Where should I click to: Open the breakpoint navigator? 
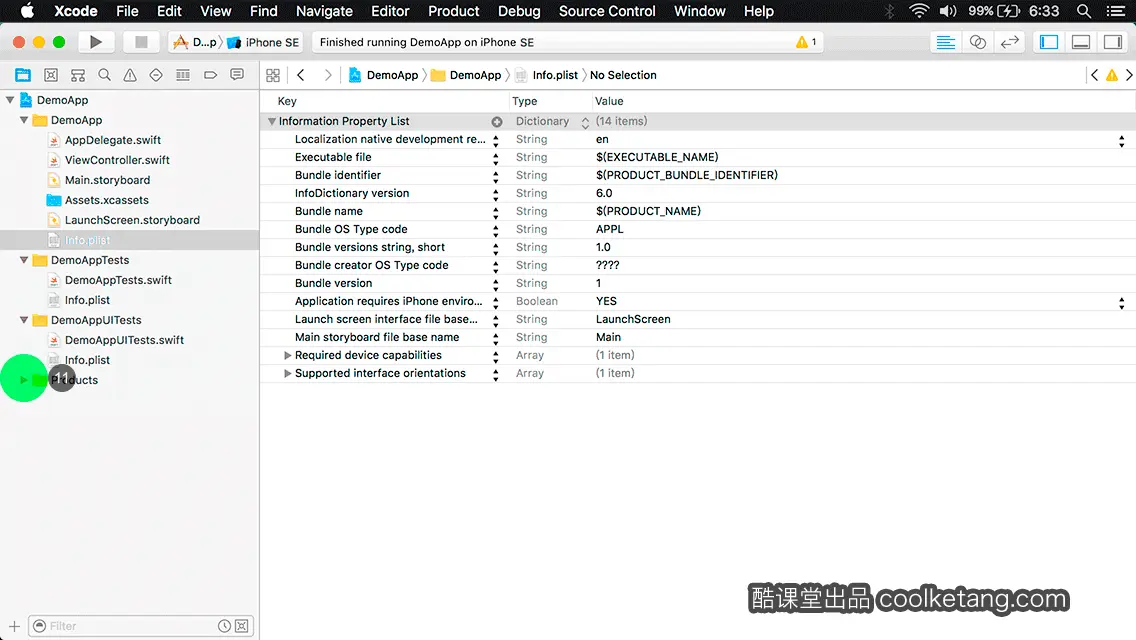(x=210, y=75)
